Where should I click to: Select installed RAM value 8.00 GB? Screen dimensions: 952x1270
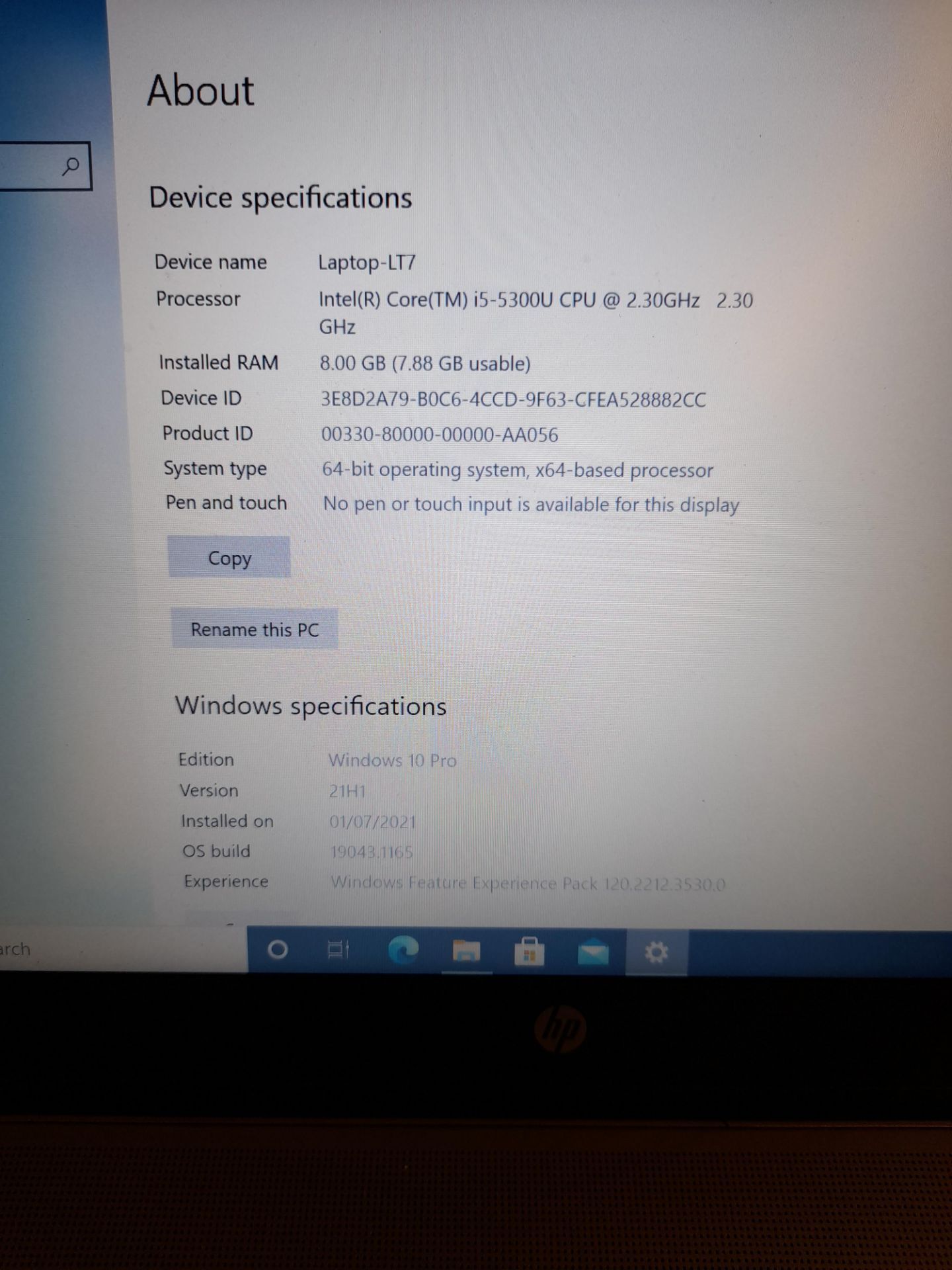[x=425, y=363]
